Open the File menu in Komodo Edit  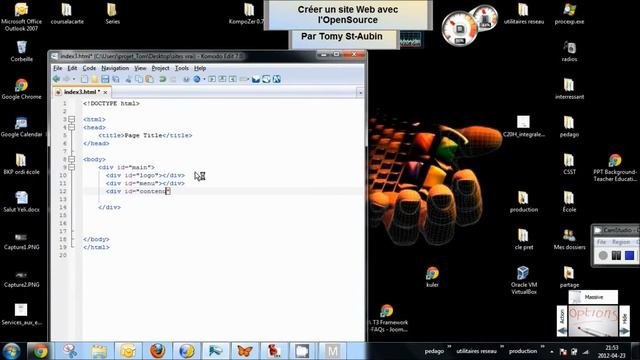pyautogui.click(x=58, y=68)
